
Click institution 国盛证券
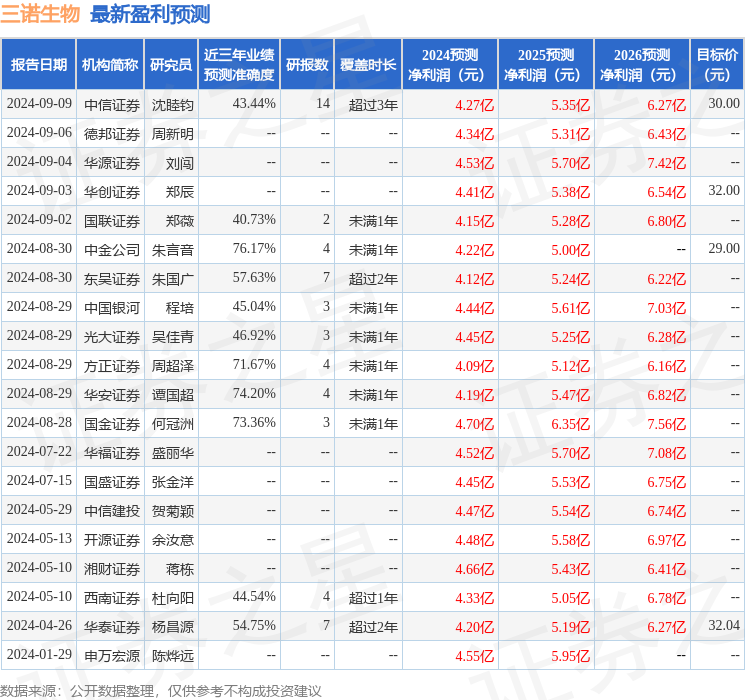tap(112, 482)
